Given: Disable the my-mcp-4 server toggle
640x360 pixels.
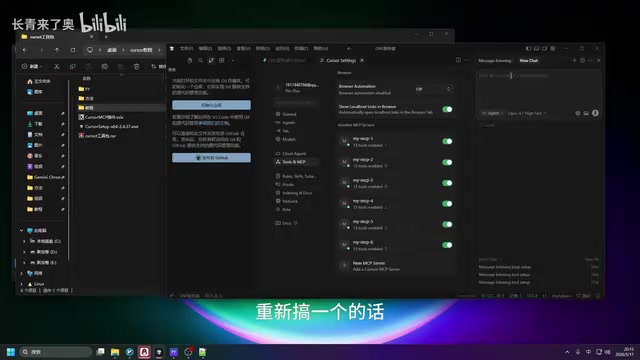Looking at the screenshot, I should point(447,203).
